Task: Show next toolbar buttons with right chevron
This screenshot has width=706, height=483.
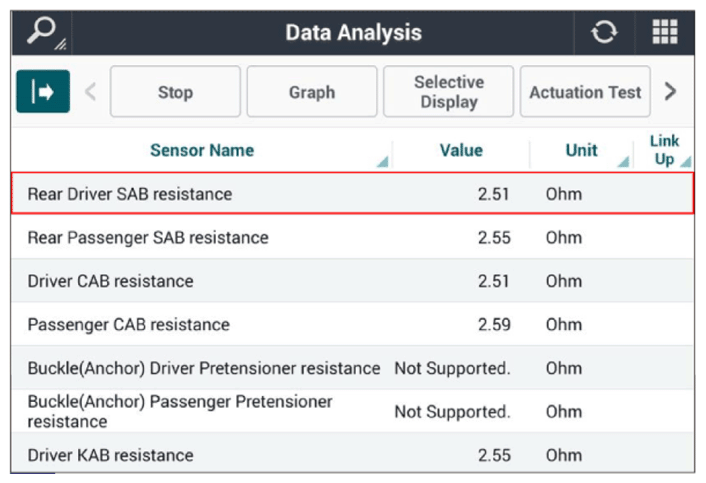Action: pos(670,91)
